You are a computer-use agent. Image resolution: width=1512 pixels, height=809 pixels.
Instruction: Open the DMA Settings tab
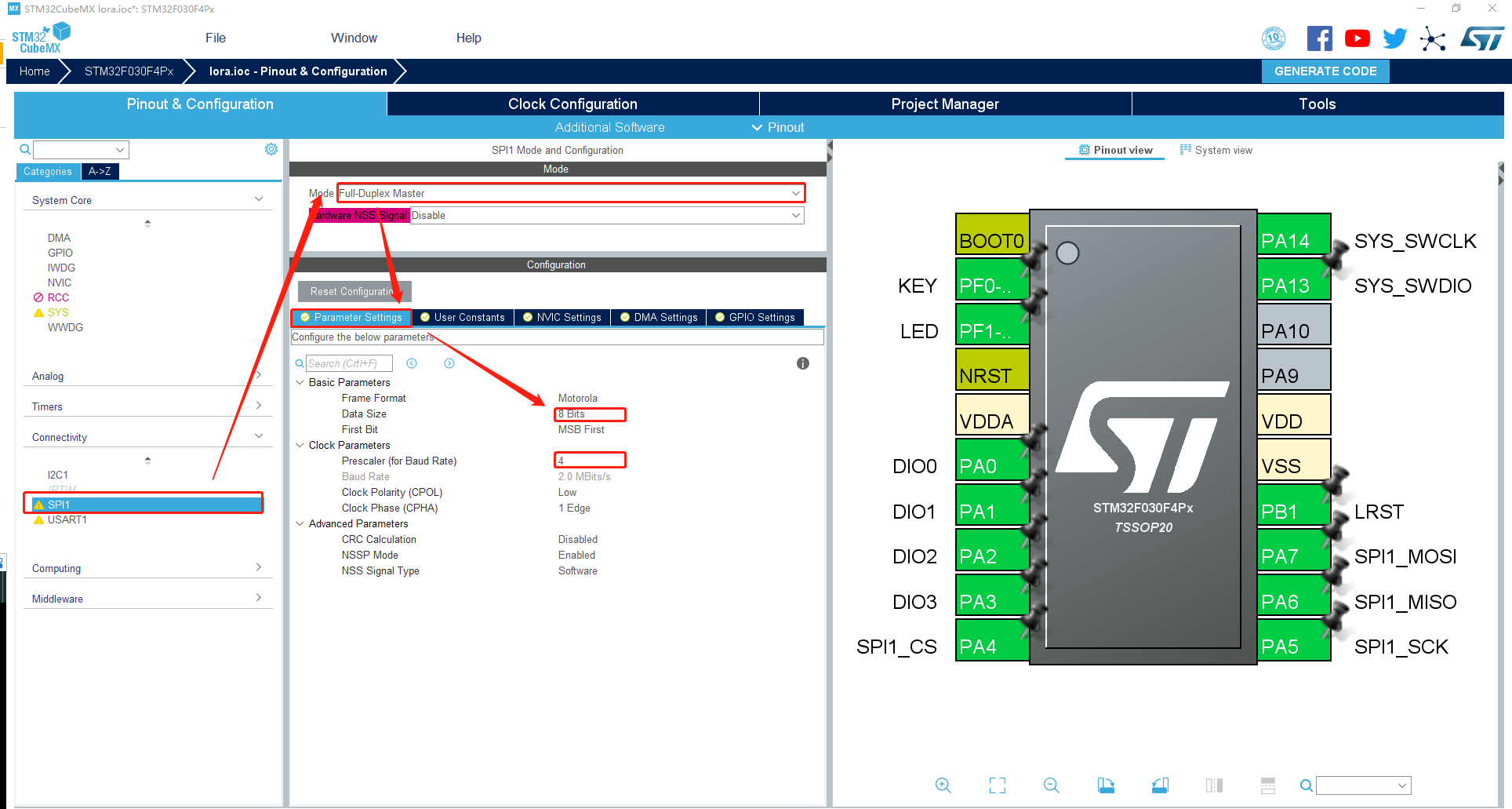[659, 317]
